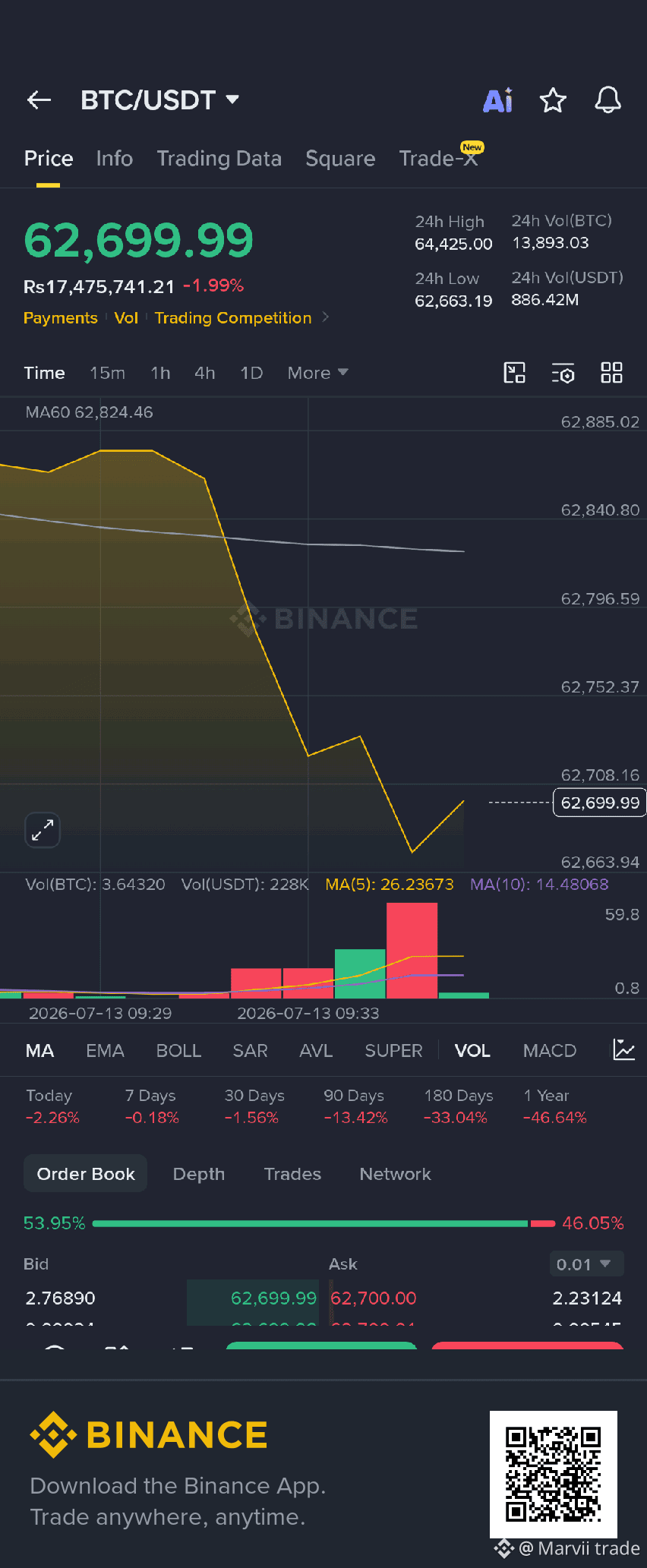
Task: Open chart settings list icon
Action: [x=563, y=373]
